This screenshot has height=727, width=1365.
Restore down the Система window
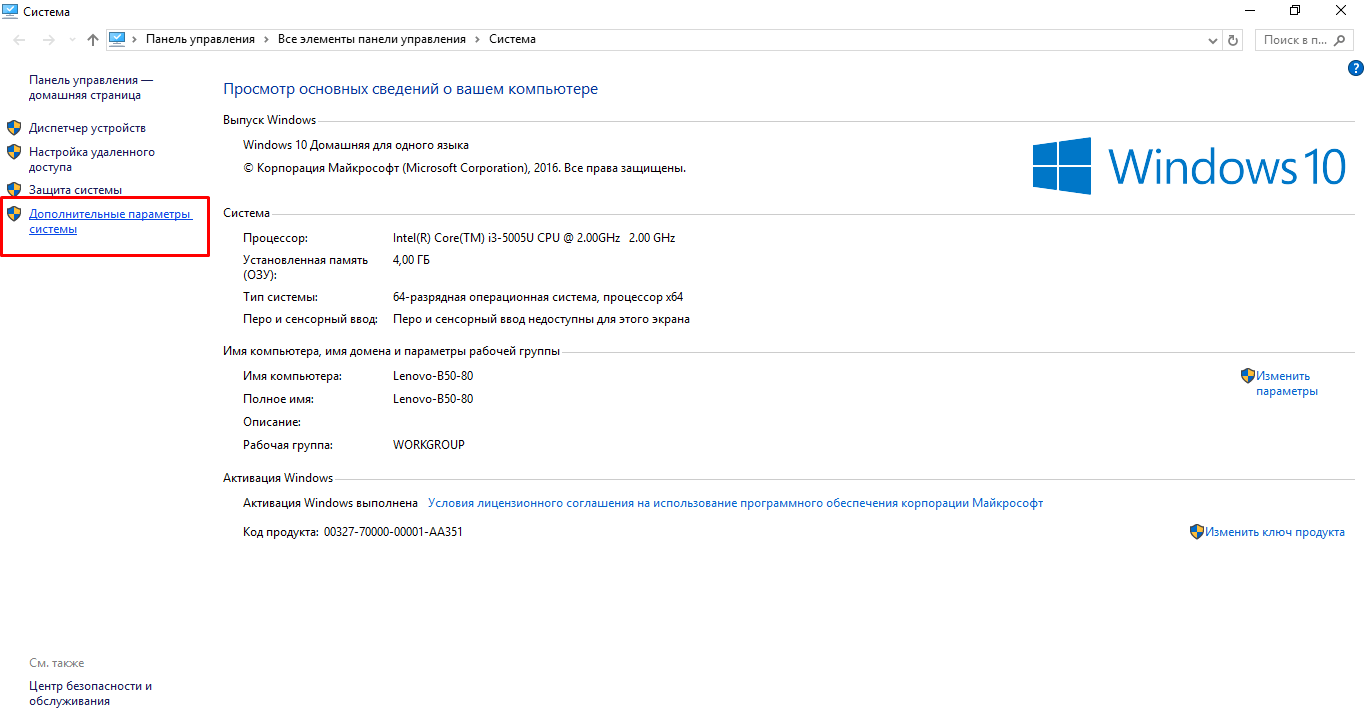click(1295, 11)
